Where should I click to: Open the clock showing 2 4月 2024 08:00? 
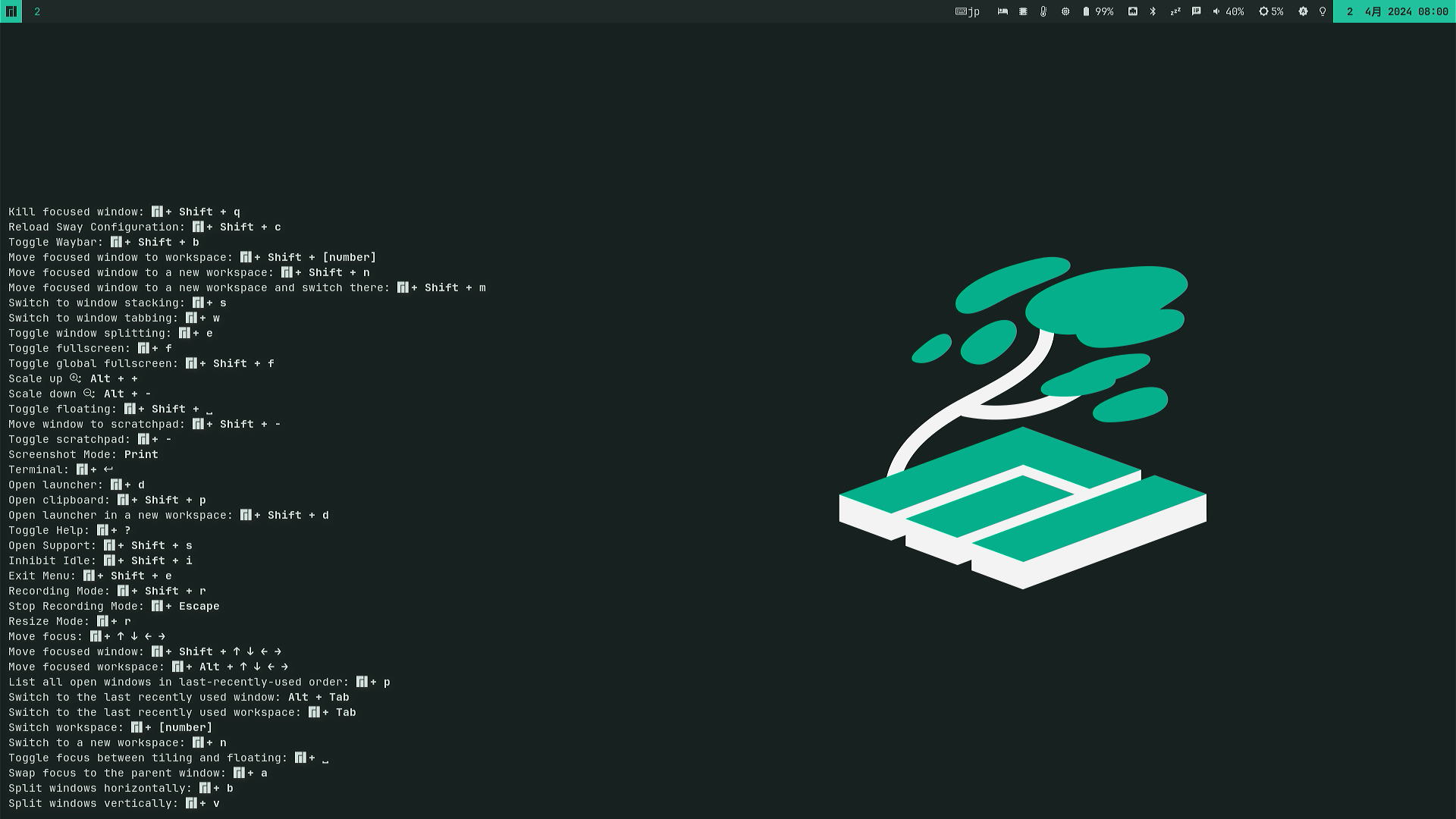(1395, 11)
